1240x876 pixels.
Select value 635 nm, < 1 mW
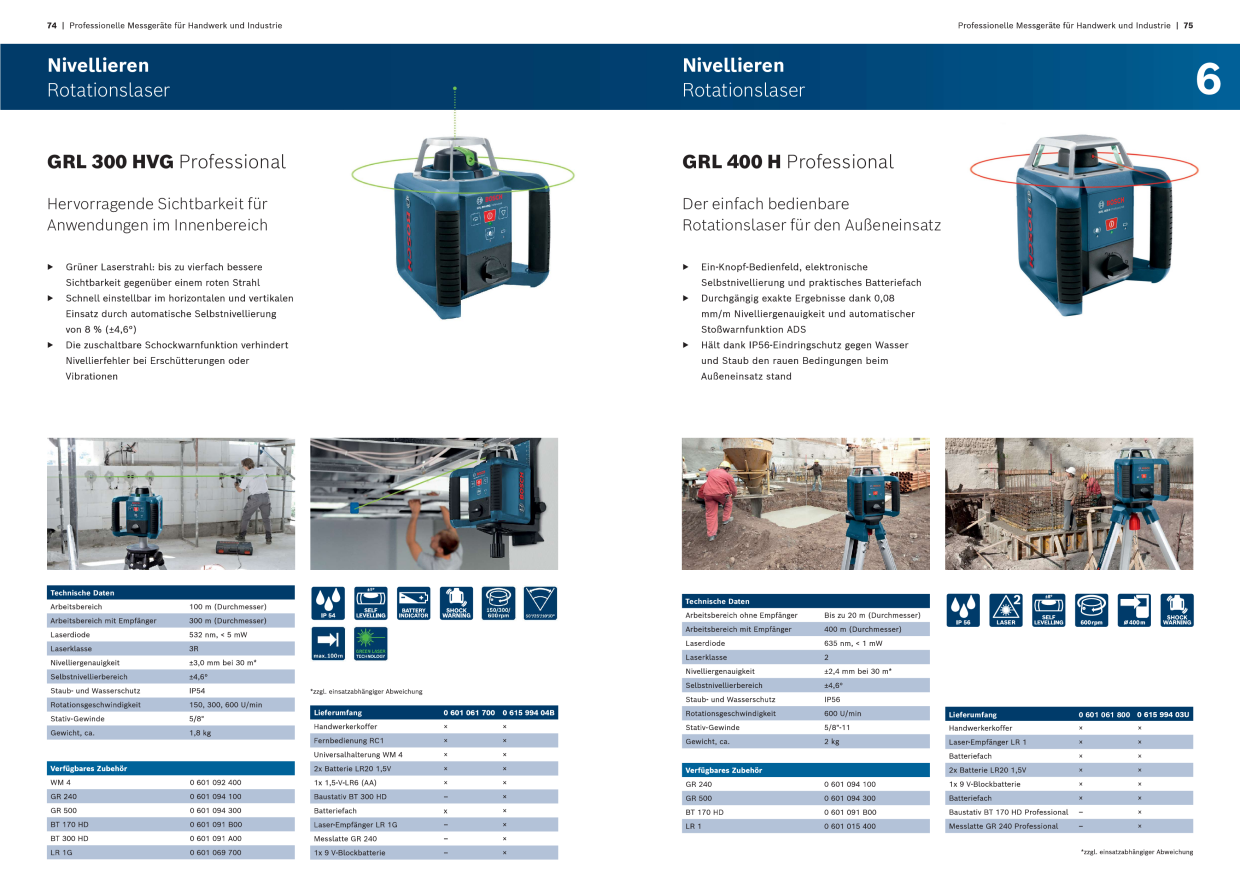click(853, 643)
